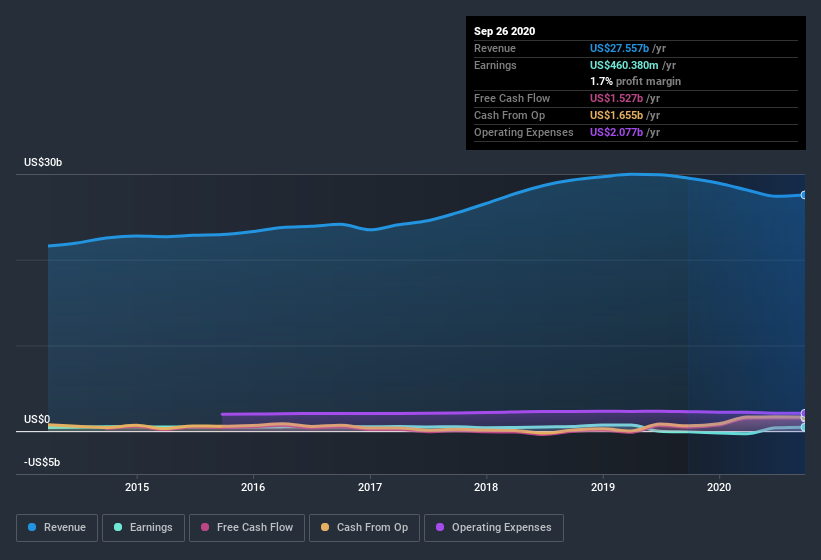Toggle the Operating Expenses legend series

point(494,528)
